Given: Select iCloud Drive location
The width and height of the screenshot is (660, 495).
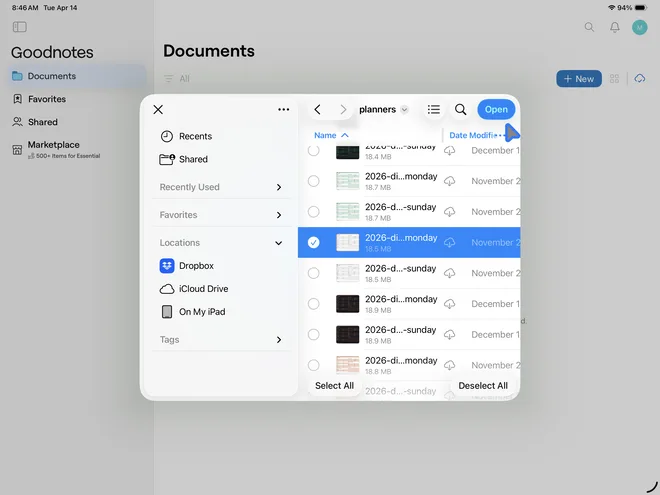Looking at the screenshot, I should 194,289.
